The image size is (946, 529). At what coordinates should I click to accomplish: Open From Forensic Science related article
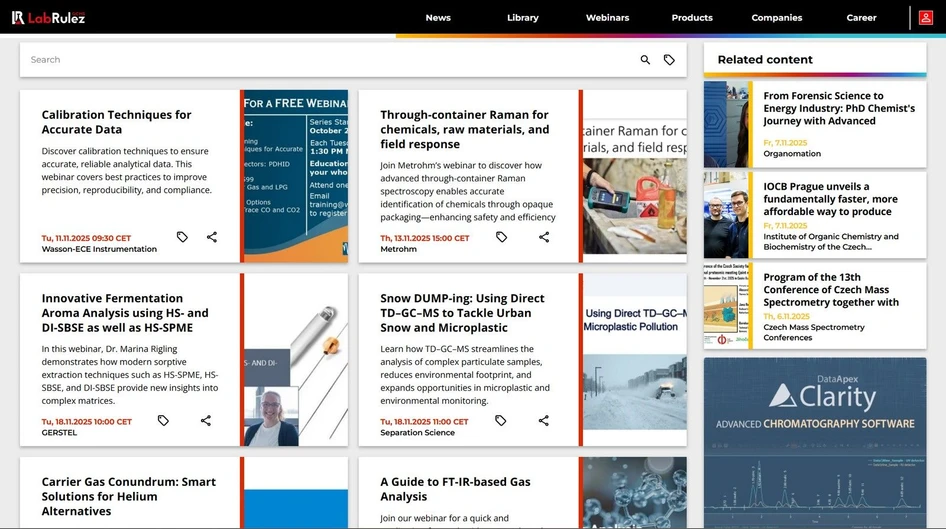[838, 108]
